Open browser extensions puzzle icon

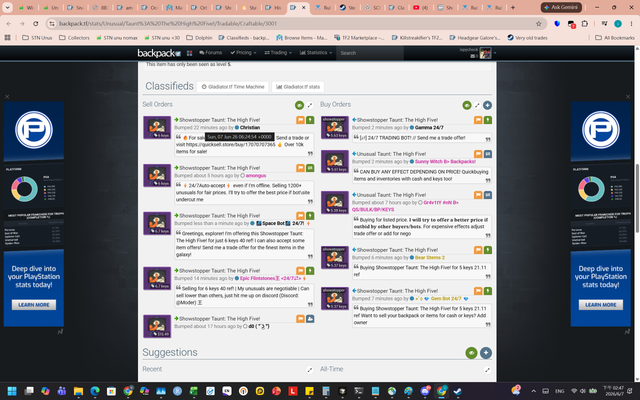[584, 24]
